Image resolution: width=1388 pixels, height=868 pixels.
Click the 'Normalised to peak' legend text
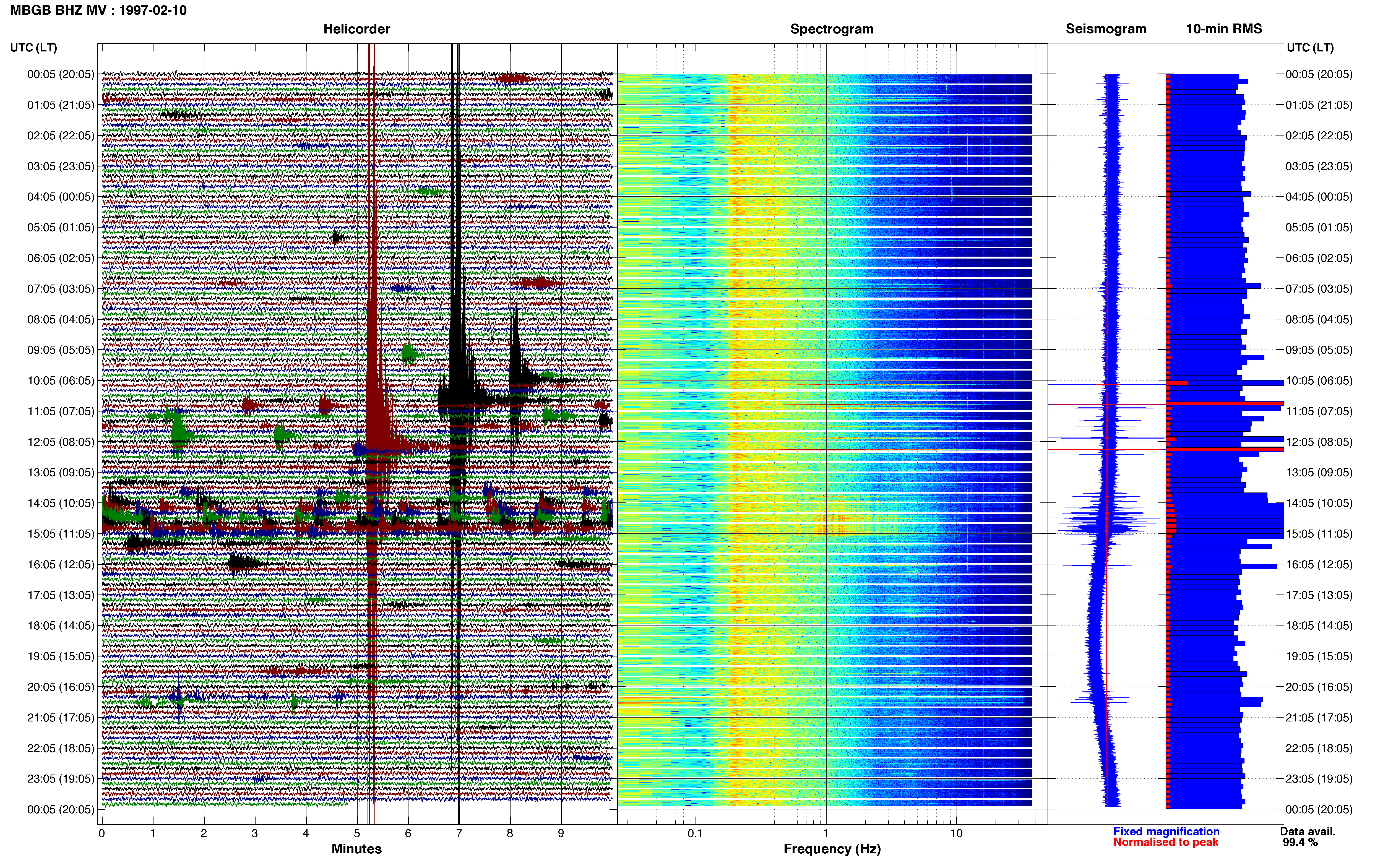(1165, 843)
